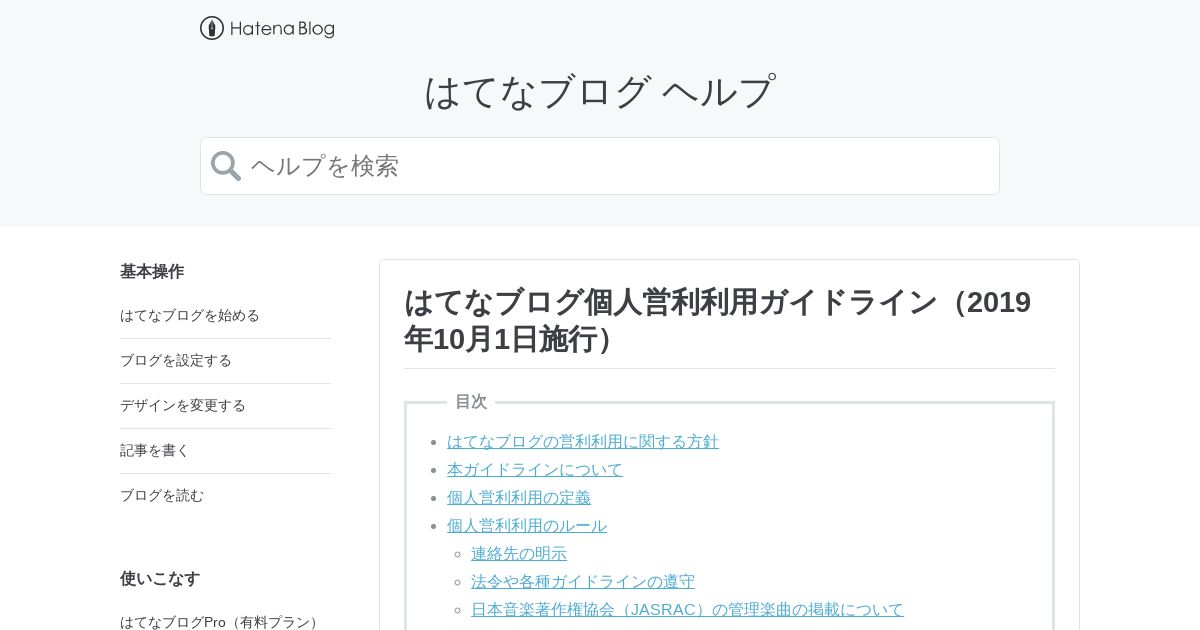Viewport: 1200px width, 630px height.
Task: Open はてなブログを始める in sidebar
Action: [x=190, y=315]
